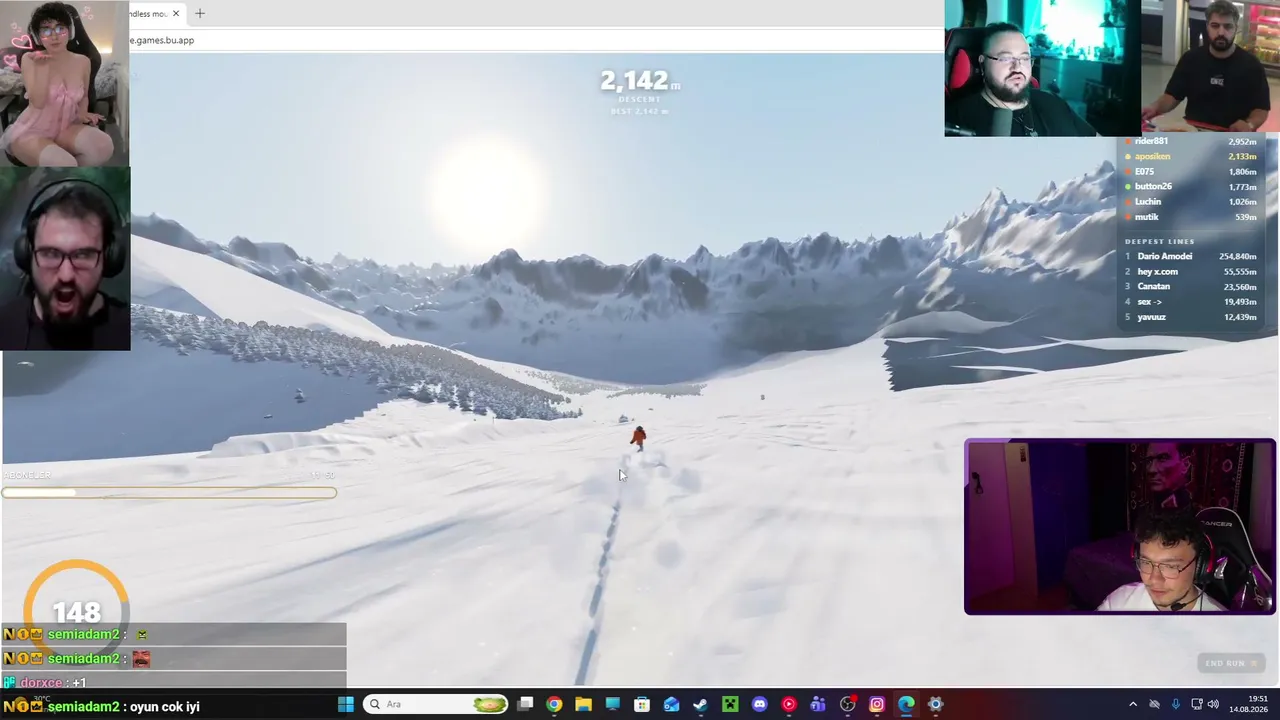Close the endless mountain browser tab
Viewport: 1280px width, 720px height.
click(176, 13)
